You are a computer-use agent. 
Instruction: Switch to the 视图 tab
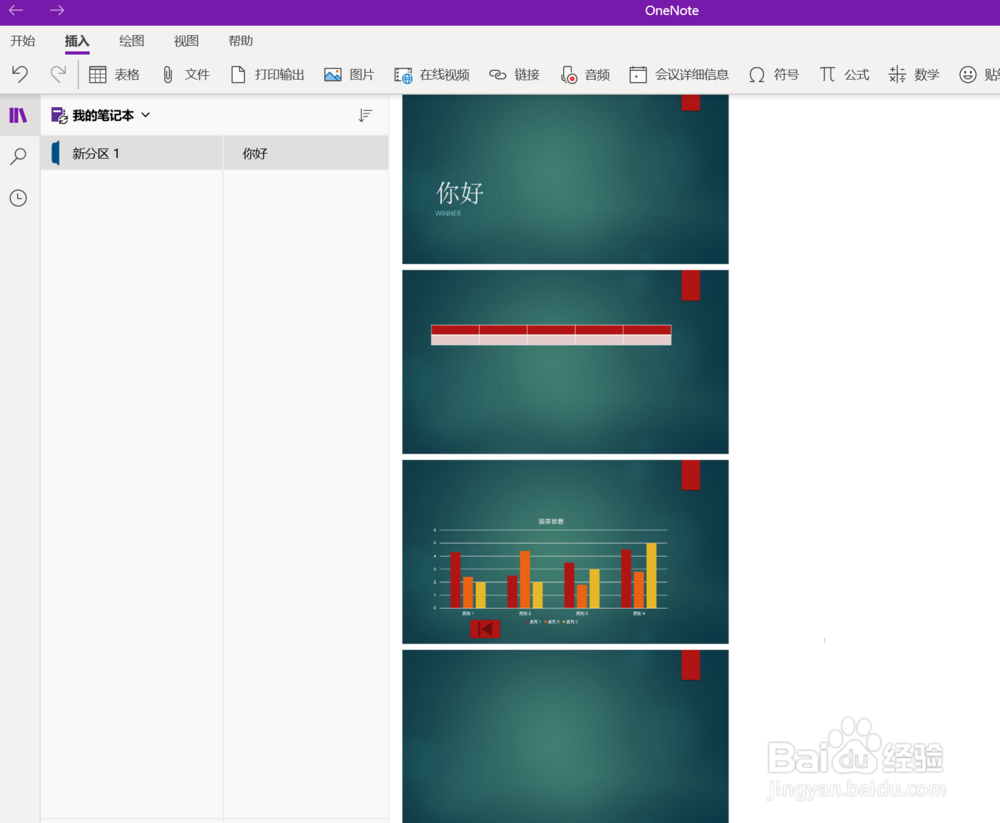[x=186, y=41]
